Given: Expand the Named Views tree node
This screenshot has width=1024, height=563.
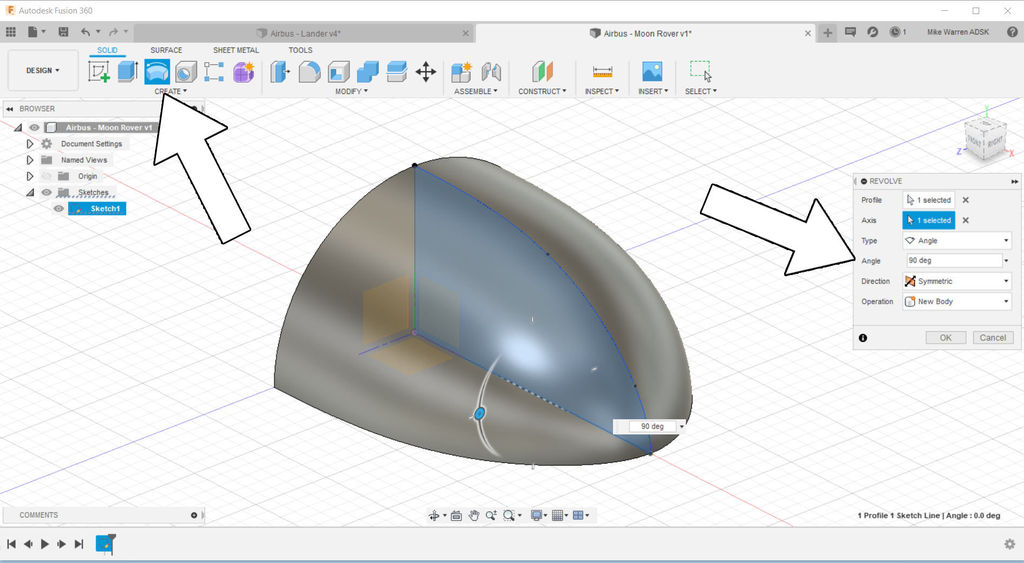Looking at the screenshot, I should pyautogui.click(x=29, y=160).
